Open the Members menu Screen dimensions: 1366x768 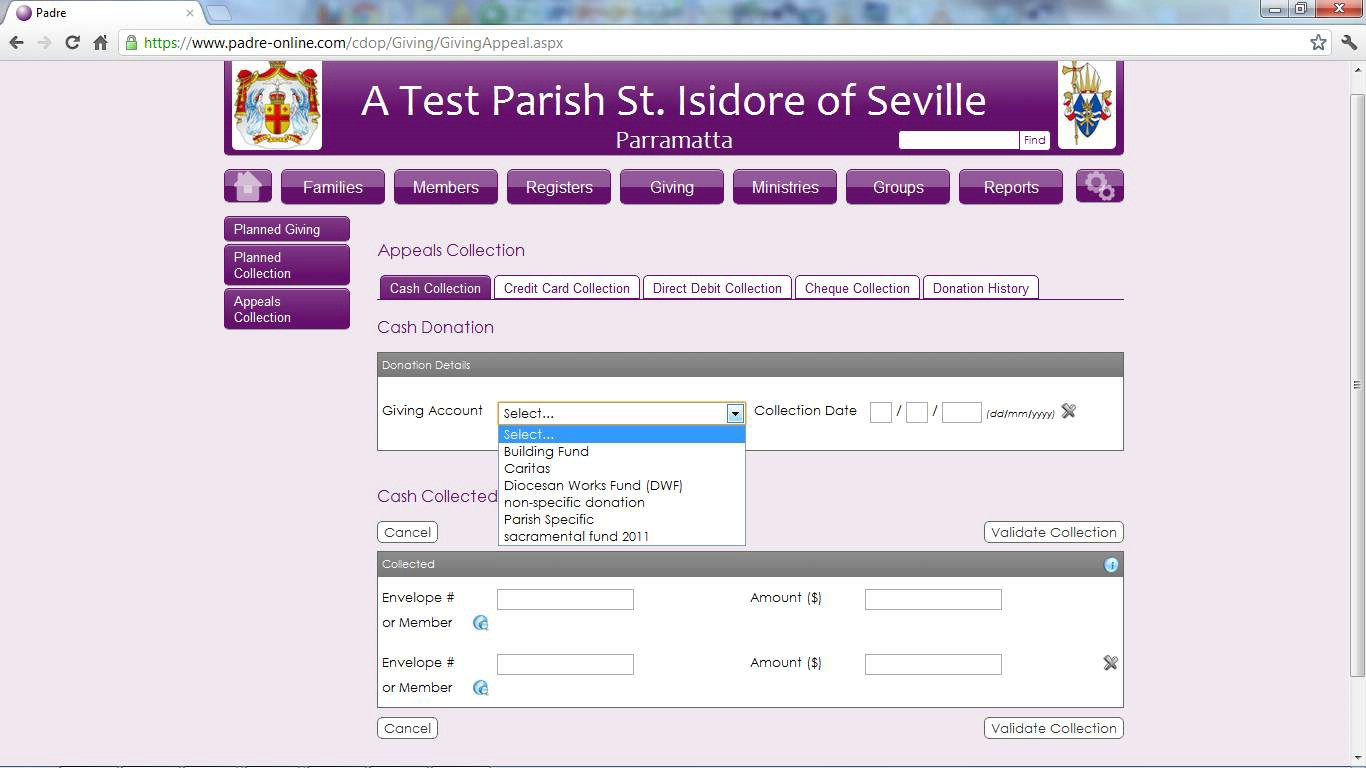446,187
